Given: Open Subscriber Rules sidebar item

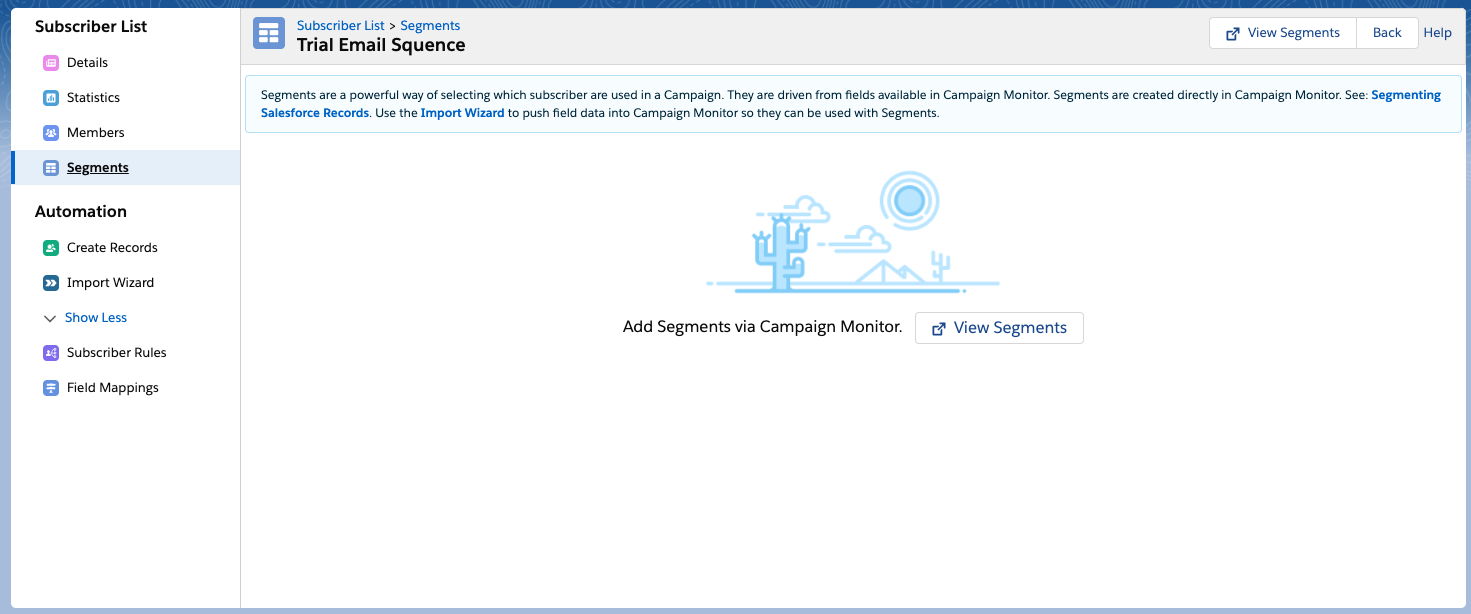Looking at the screenshot, I should point(117,353).
